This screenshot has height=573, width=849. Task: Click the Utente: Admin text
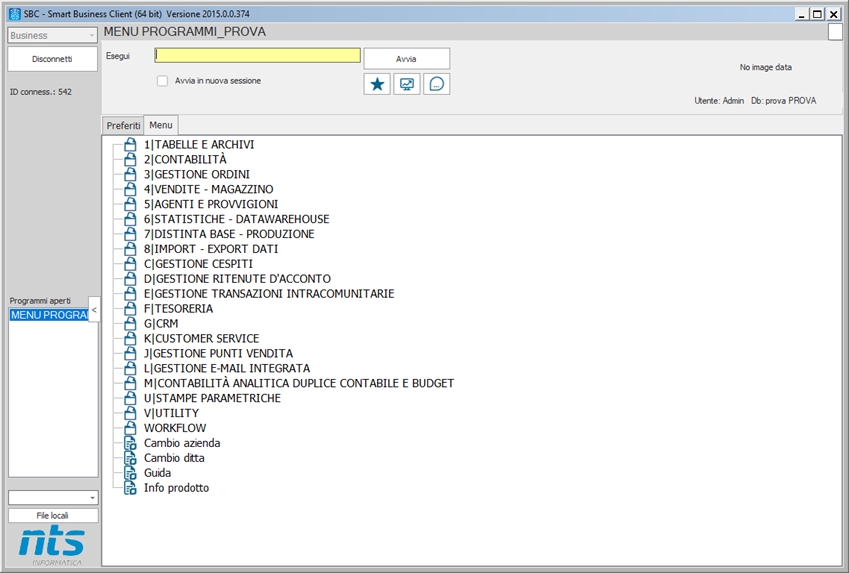pyautogui.click(x=719, y=101)
